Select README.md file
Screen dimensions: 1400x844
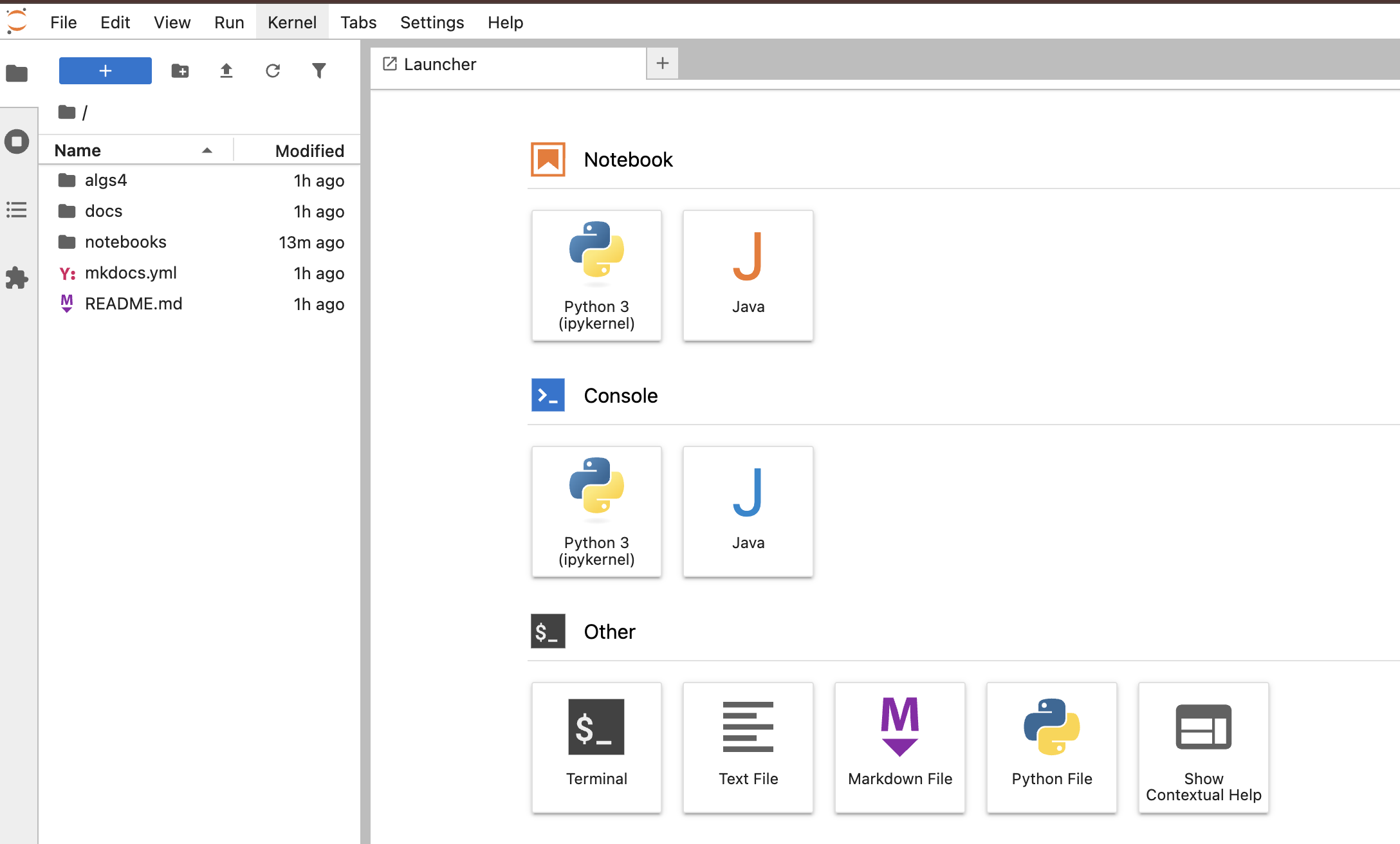pos(199,304)
